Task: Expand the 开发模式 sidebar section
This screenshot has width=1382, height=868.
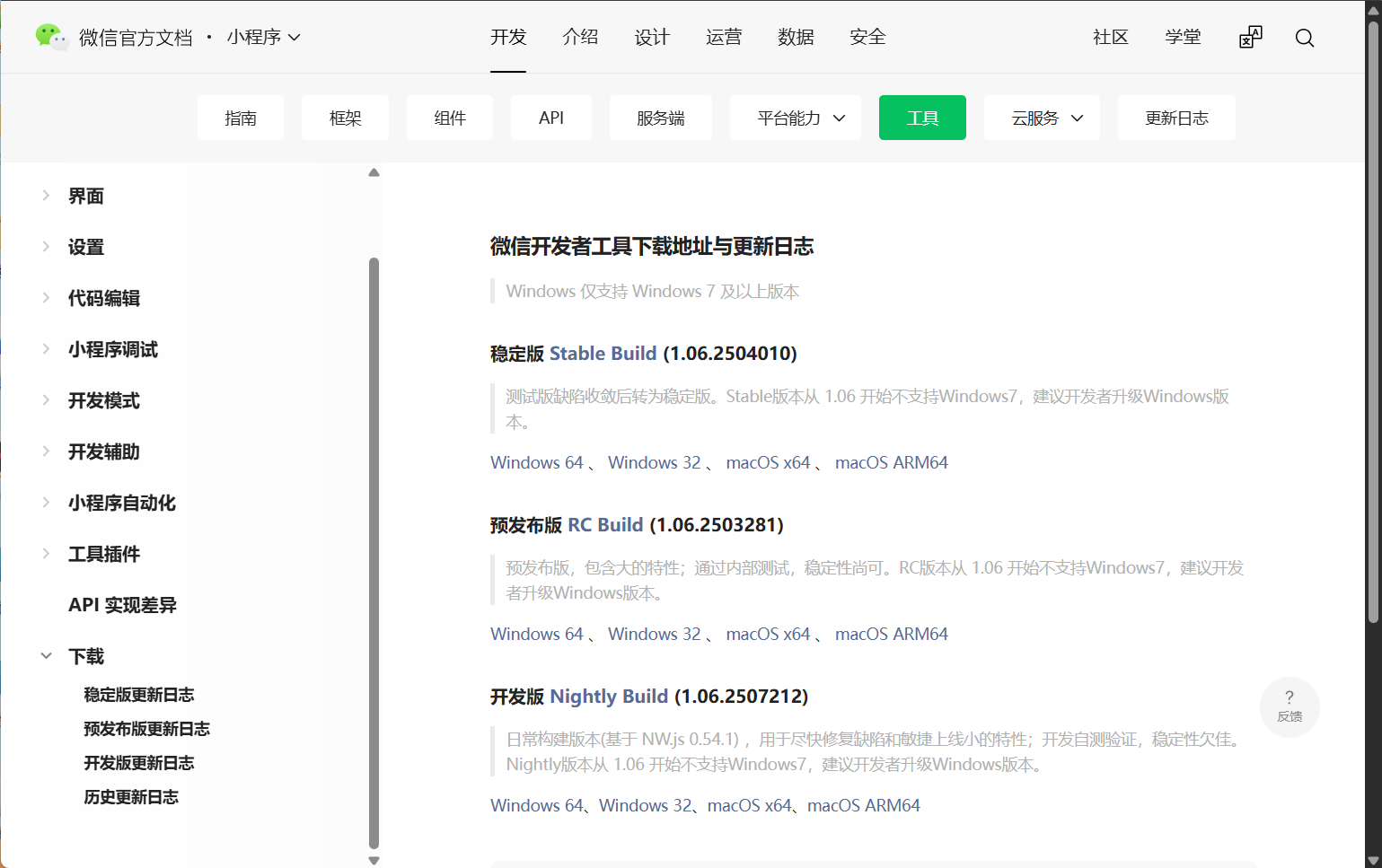Action: 46,399
